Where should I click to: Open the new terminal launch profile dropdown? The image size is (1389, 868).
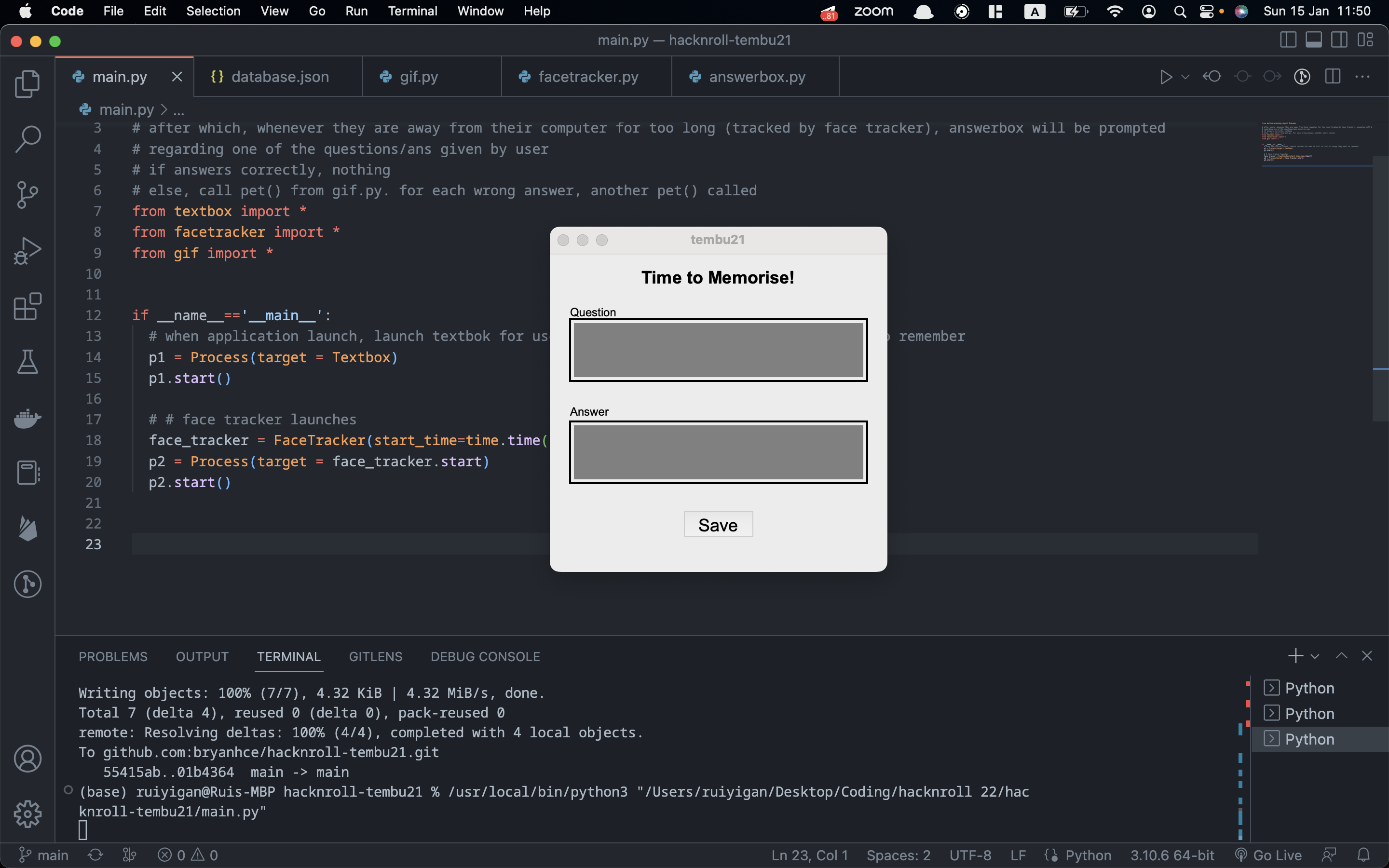tap(1315, 656)
